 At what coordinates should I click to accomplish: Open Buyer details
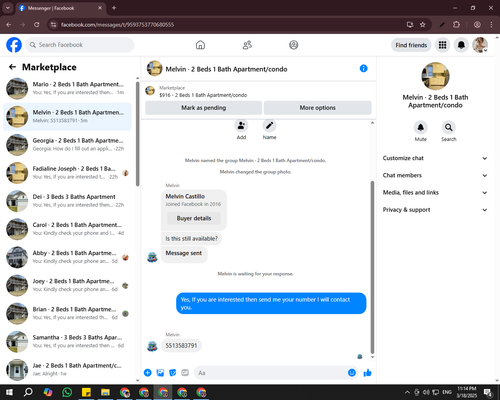(194, 218)
